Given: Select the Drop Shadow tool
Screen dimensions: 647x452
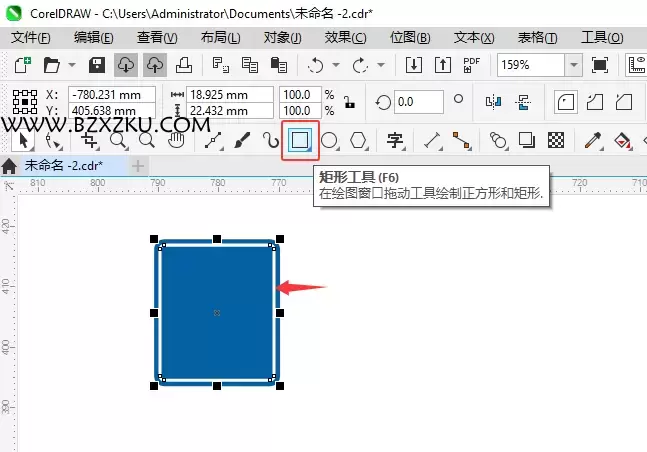Looking at the screenshot, I should 527,141.
